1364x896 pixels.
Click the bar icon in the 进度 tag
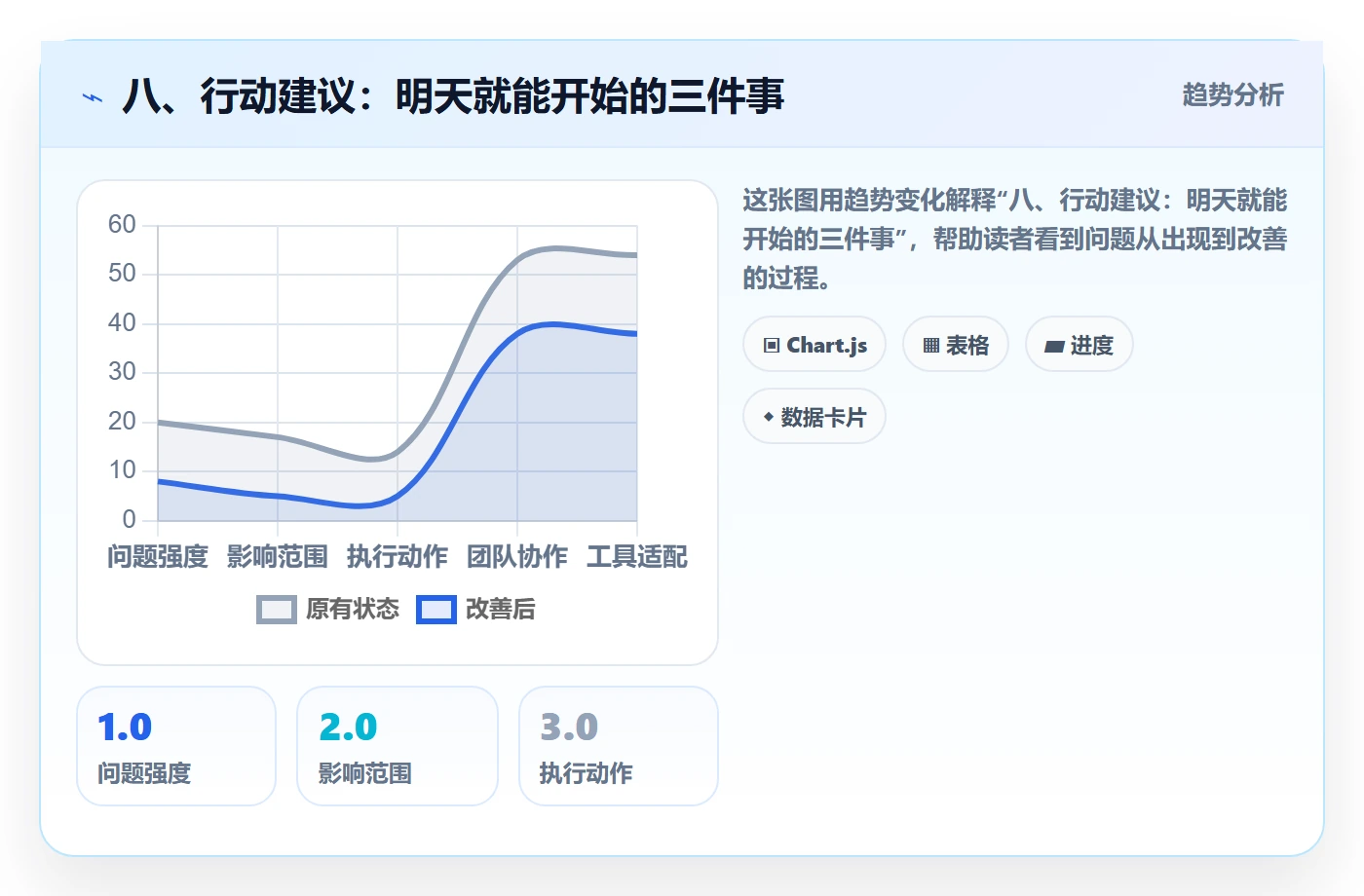[1054, 346]
